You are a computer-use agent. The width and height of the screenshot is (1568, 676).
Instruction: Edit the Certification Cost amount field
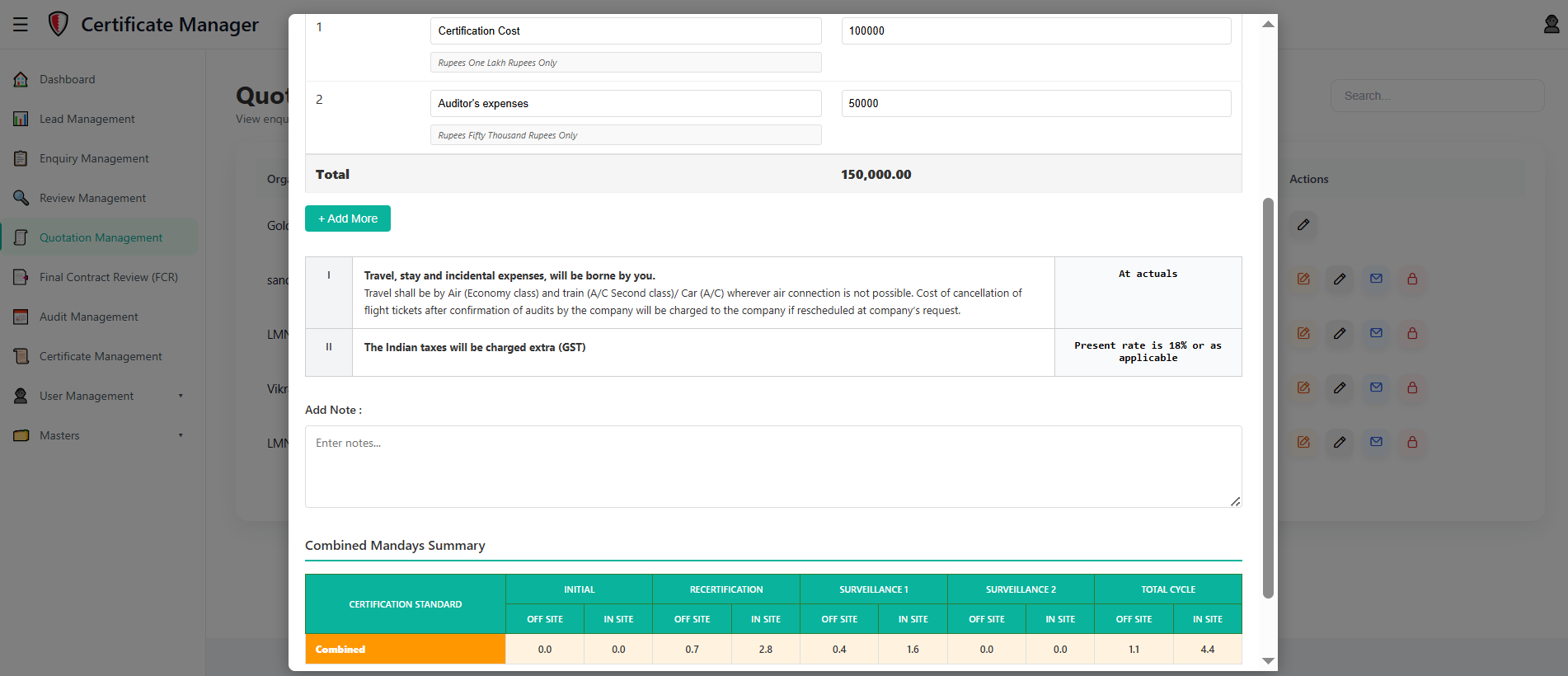tap(1035, 31)
